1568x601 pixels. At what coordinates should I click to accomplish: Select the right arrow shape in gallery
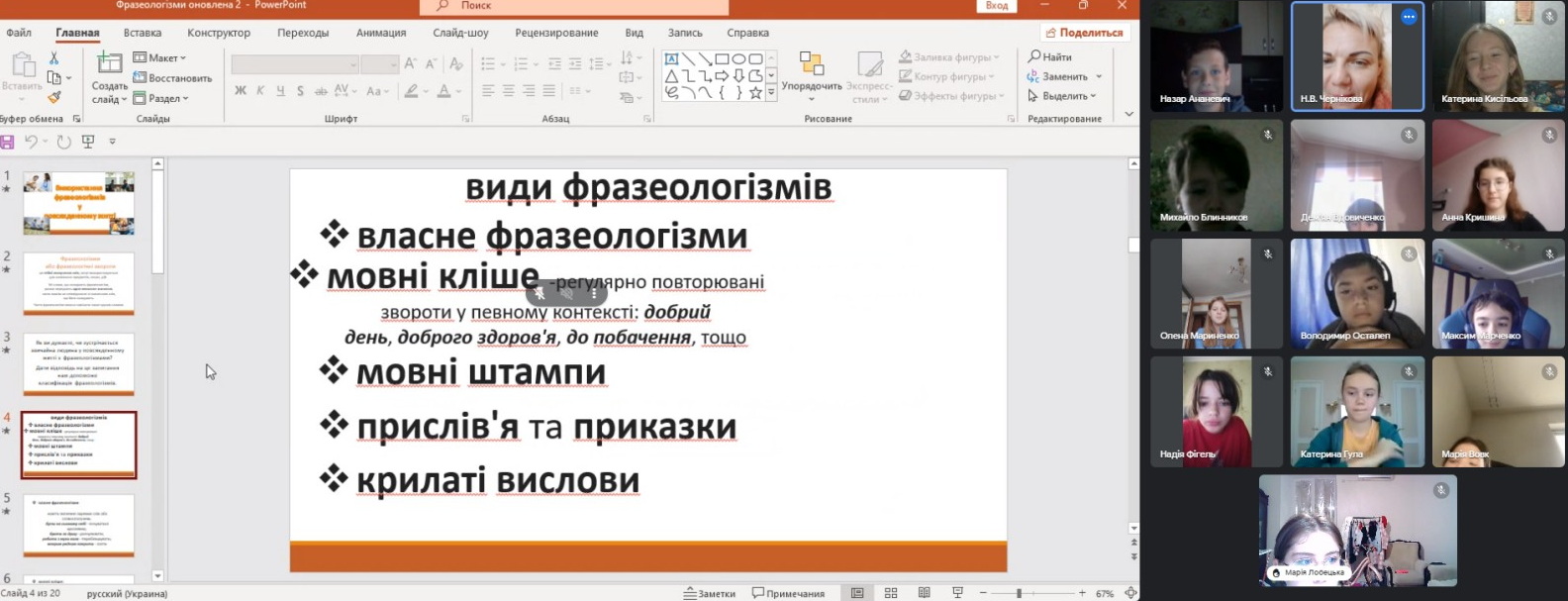(x=722, y=75)
